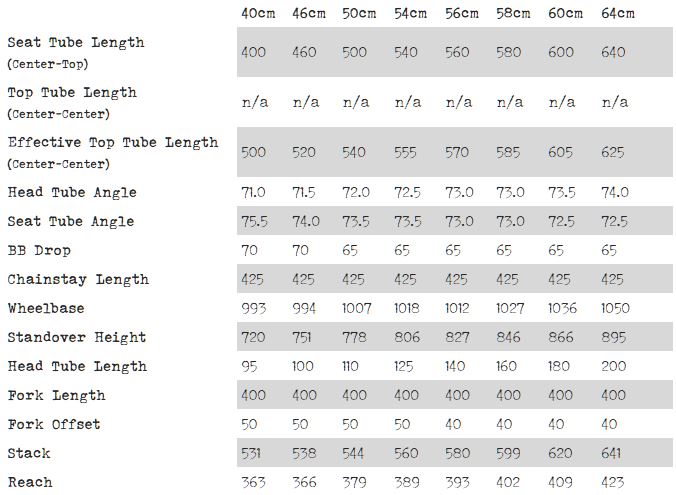This screenshot has width=676, height=495.
Task: Select the Stack value 599
Action: pos(509,453)
